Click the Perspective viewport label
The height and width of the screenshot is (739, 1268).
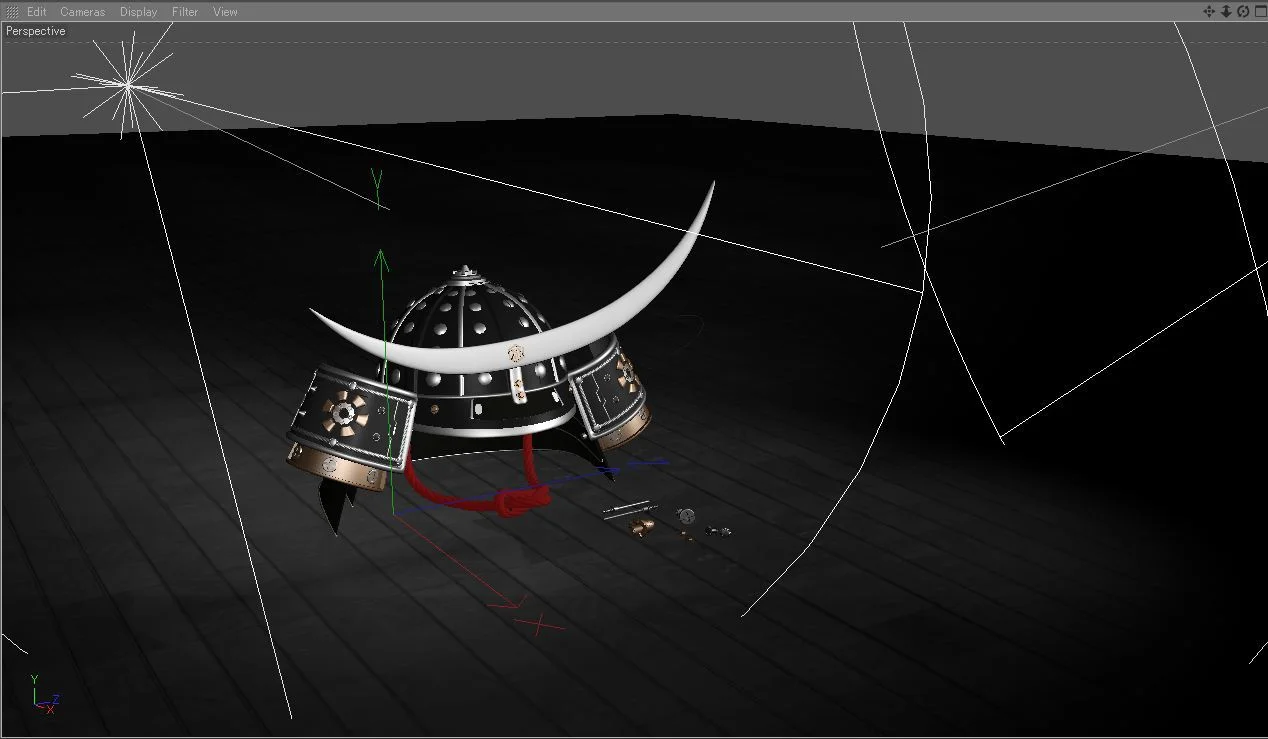35,30
